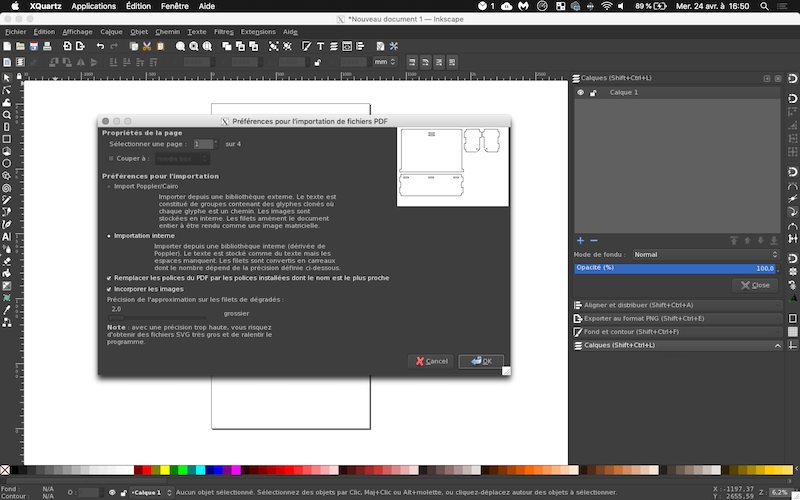Toggle 'Incorporer les images' checkbox
The image size is (800, 500).
coord(109,289)
